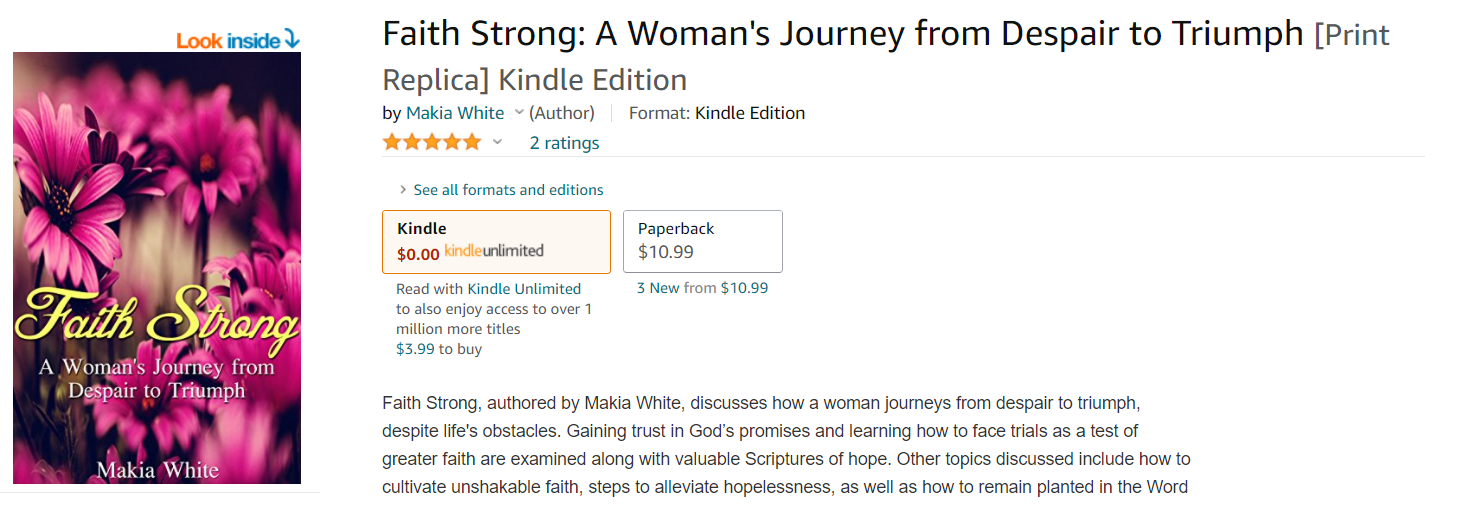Image resolution: width=1459 pixels, height=506 pixels.
Task: Click the kindleunlimited logo in Kindle box
Action: pyautogui.click(x=494, y=251)
